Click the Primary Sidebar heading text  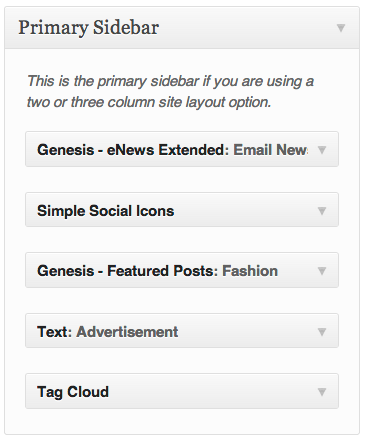click(88, 28)
